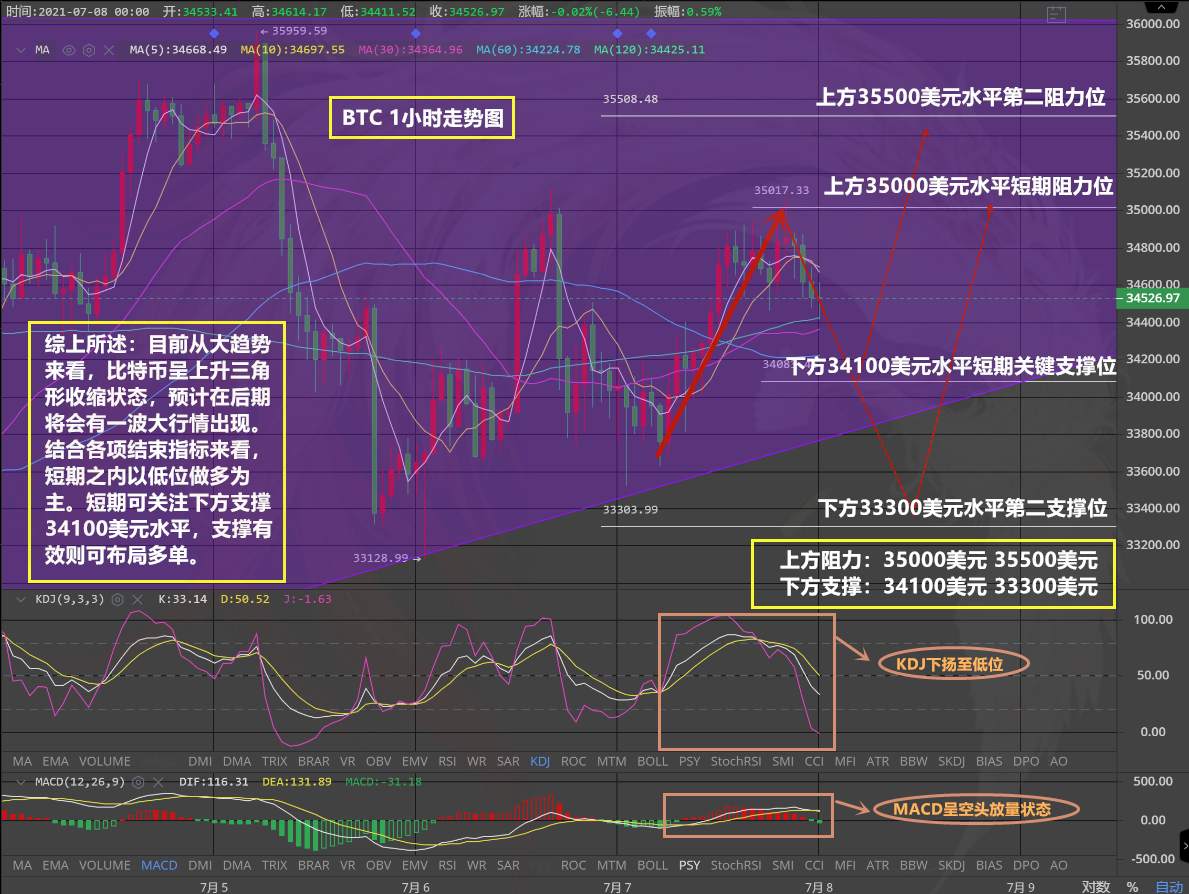This screenshot has height=894, width=1189.
Task: Toggle the % percentage scale
Action: point(1132,886)
